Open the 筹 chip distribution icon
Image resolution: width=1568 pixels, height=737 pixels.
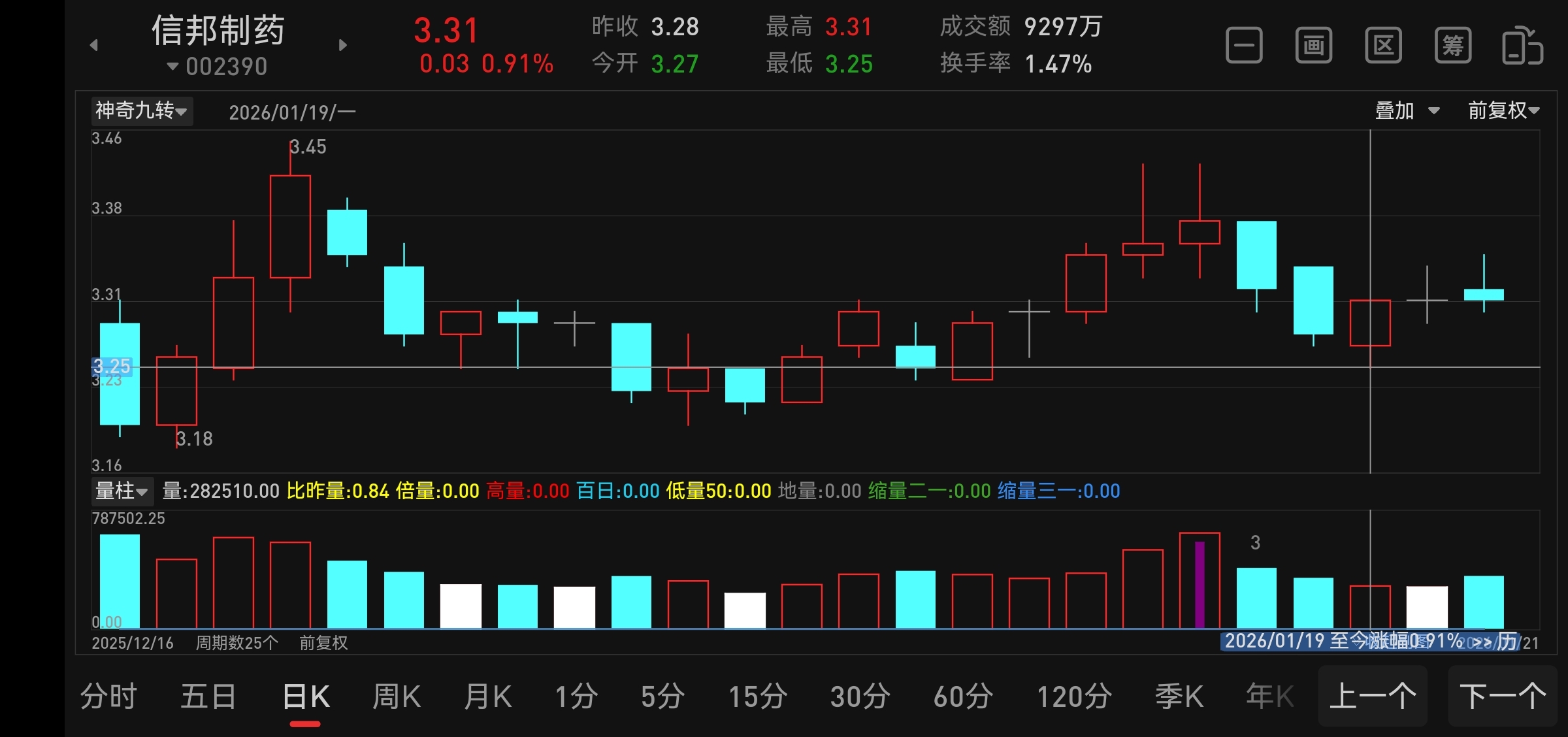pos(1452,46)
